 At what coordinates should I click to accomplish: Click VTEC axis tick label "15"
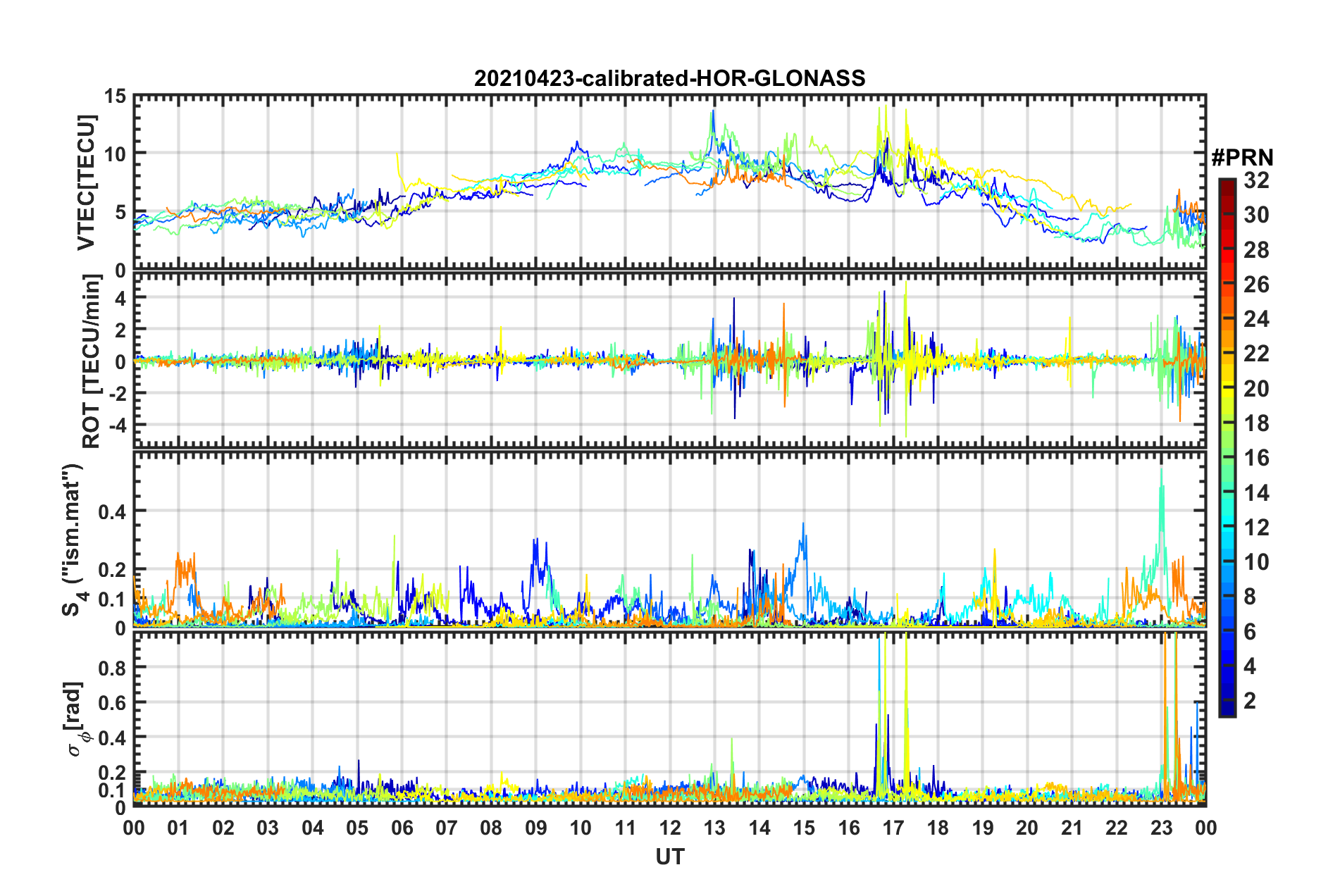[116, 96]
